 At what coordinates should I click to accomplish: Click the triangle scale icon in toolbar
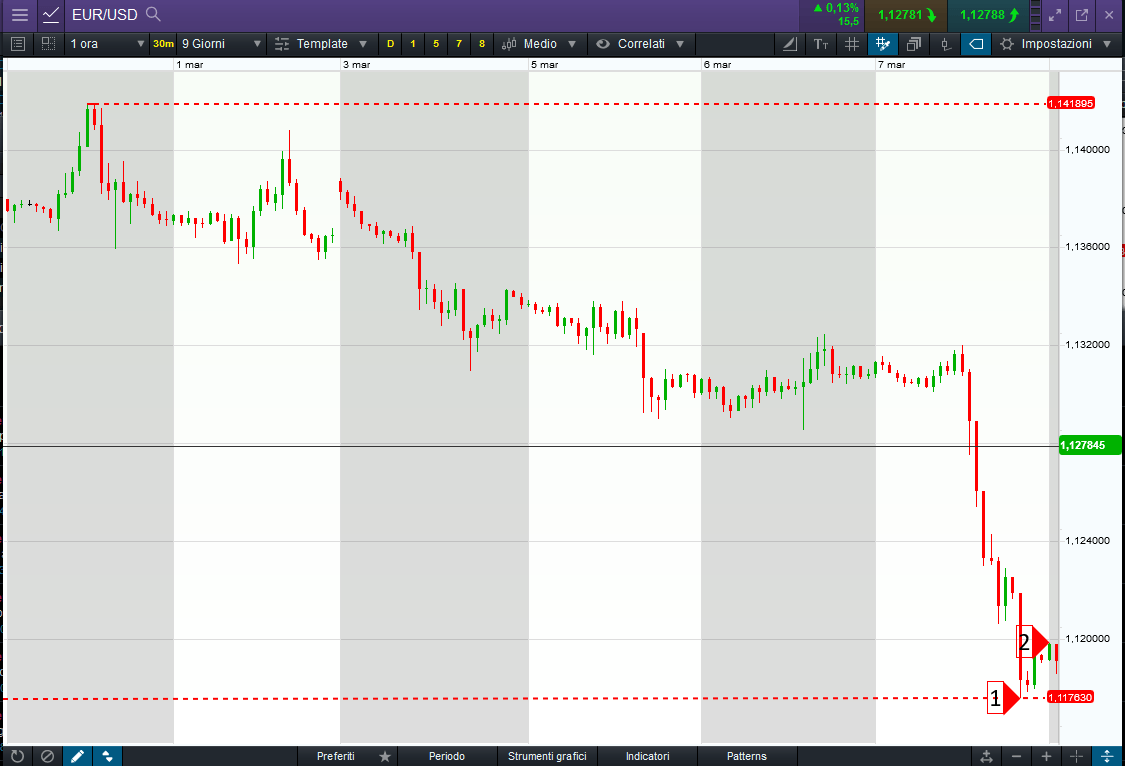(x=789, y=44)
